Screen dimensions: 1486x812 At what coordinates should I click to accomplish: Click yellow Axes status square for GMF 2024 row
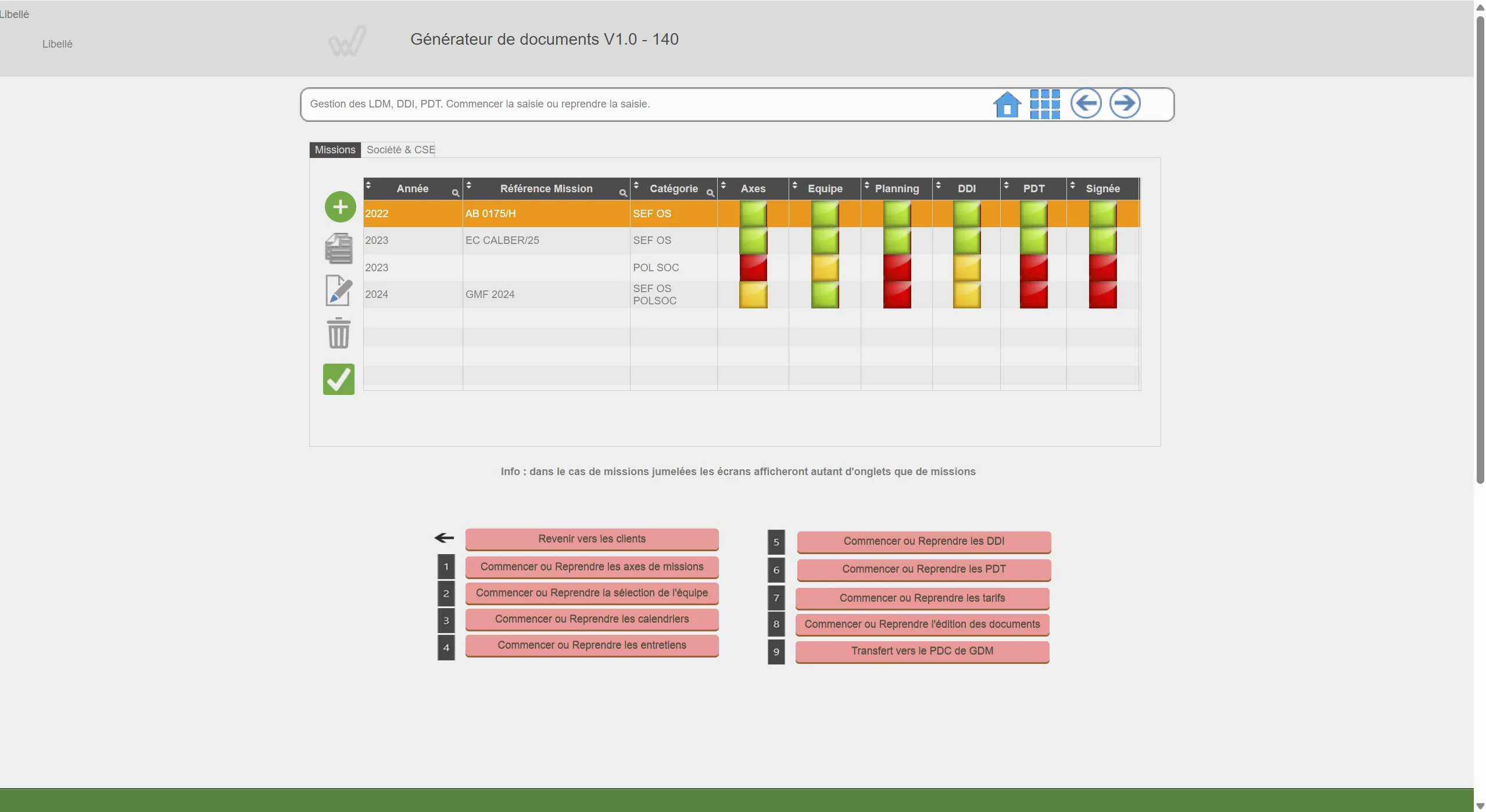pyautogui.click(x=753, y=294)
